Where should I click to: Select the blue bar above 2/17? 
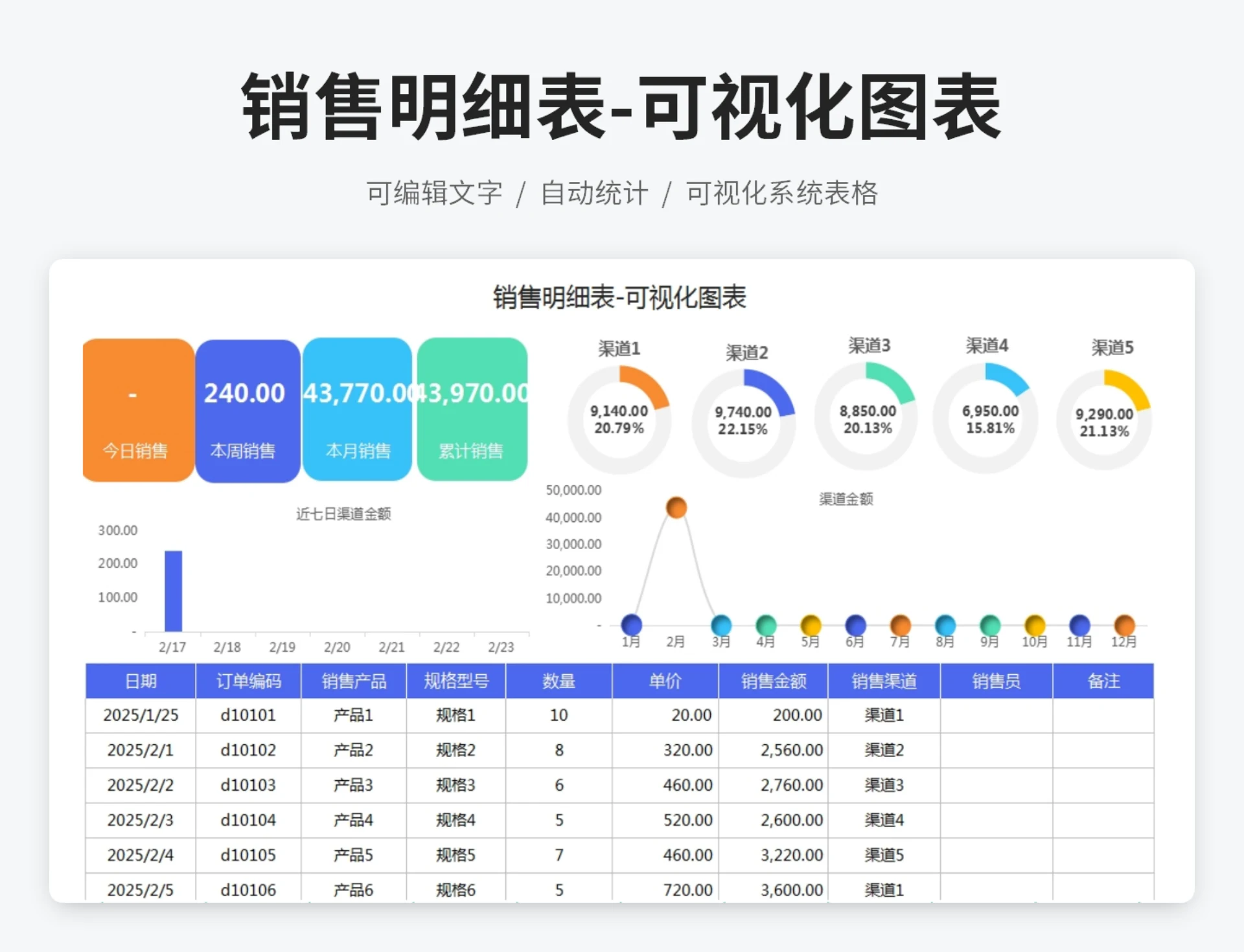coord(172,589)
